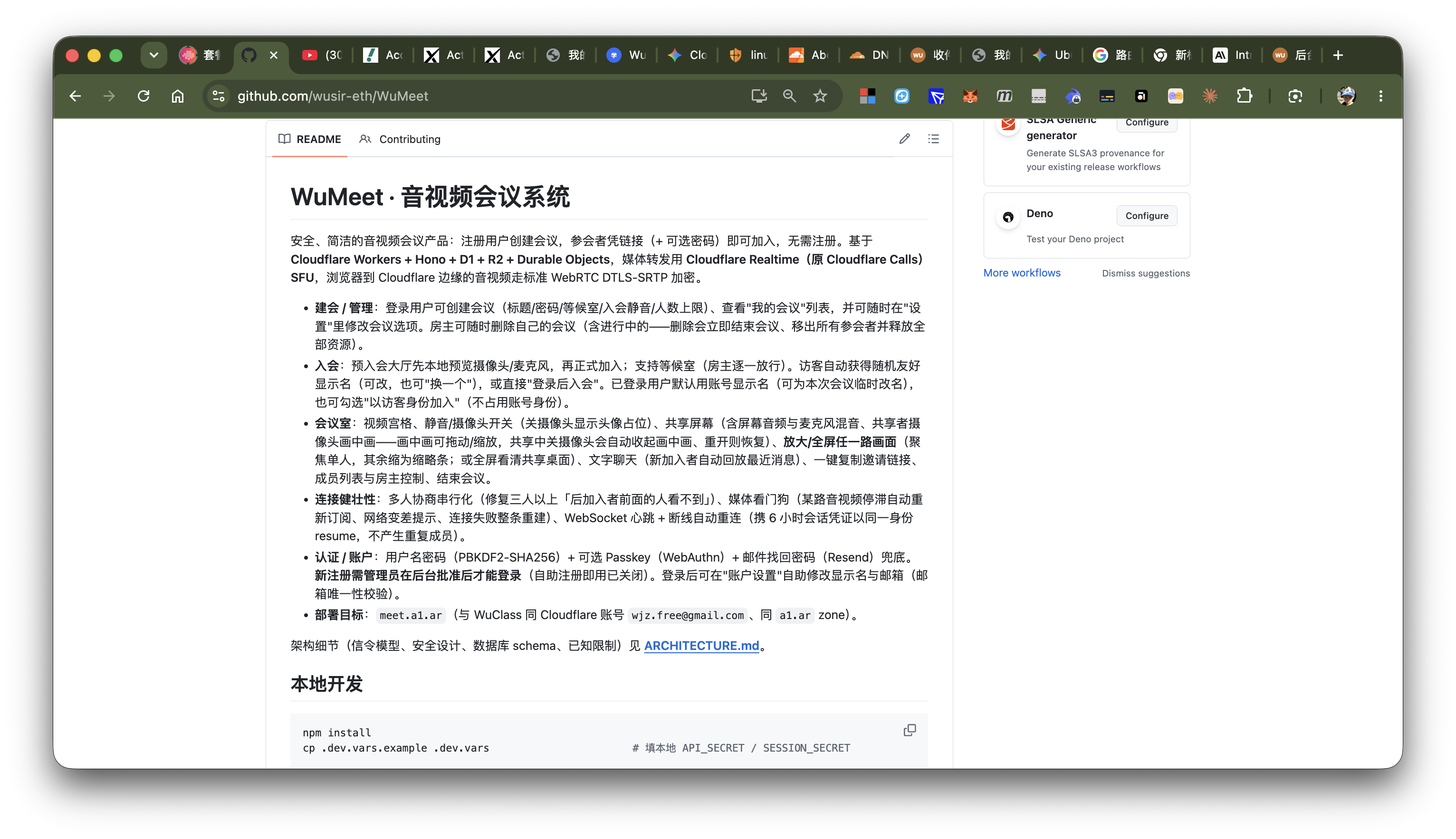Viewport: 1456px width, 839px height.
Task: Open a new browser tab
Action: (x=1338, y=55)
